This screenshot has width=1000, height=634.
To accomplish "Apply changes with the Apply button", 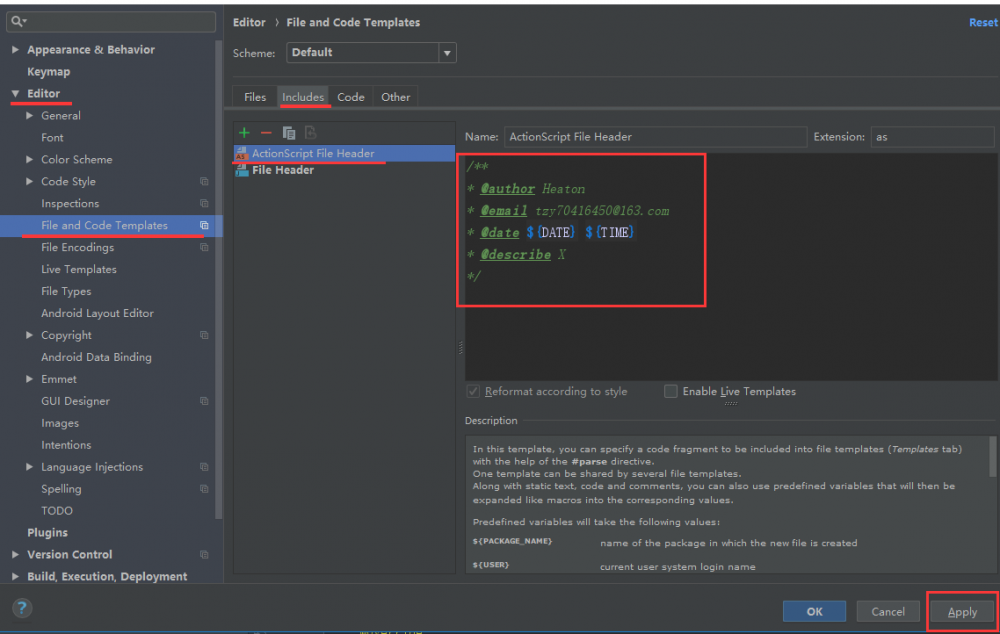I will pos(960,611).
